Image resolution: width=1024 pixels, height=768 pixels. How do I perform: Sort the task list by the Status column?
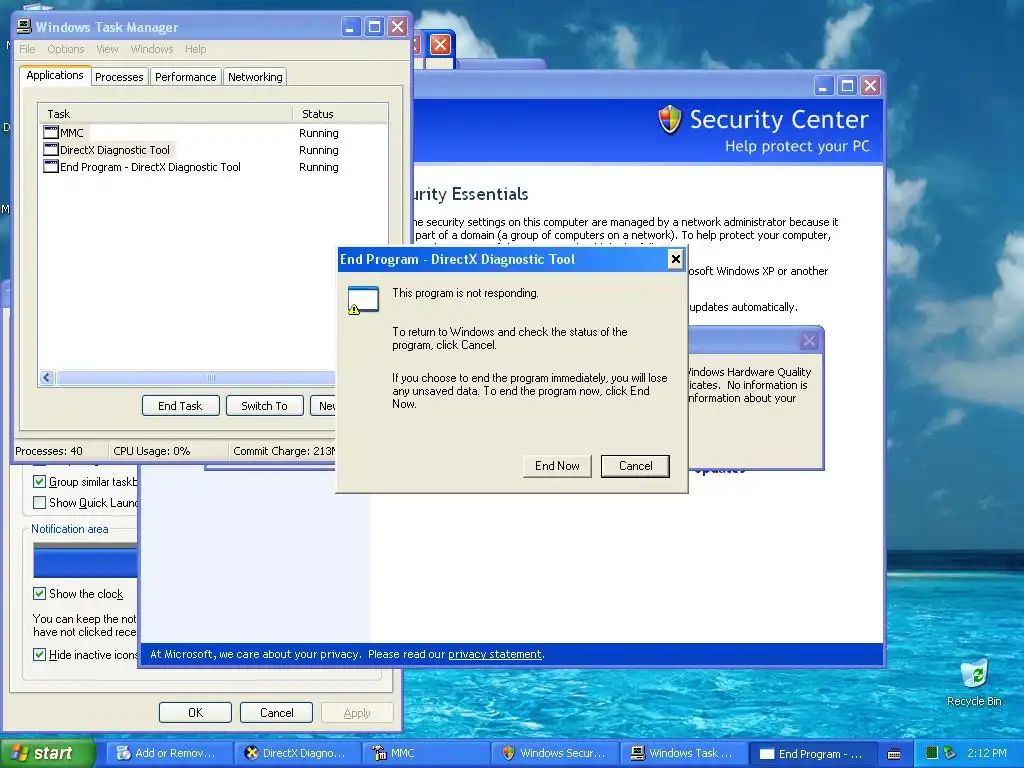tap(340, 114)
